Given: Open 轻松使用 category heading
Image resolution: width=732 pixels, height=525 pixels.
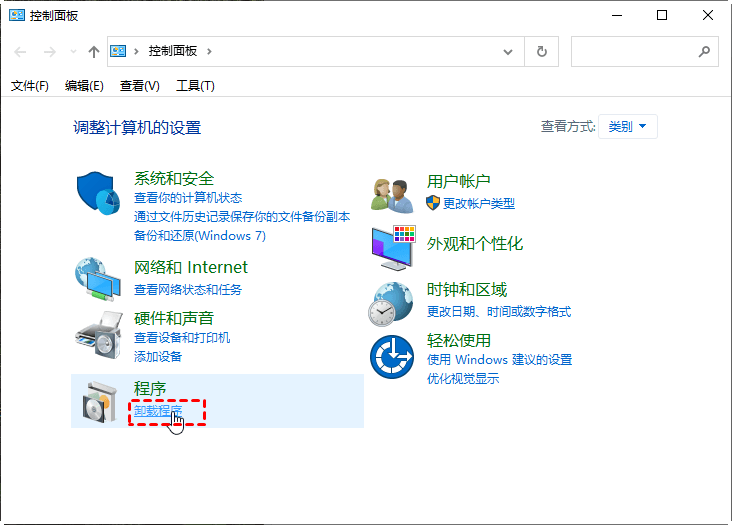Looking at the screenshot, I should click(458, 340).
